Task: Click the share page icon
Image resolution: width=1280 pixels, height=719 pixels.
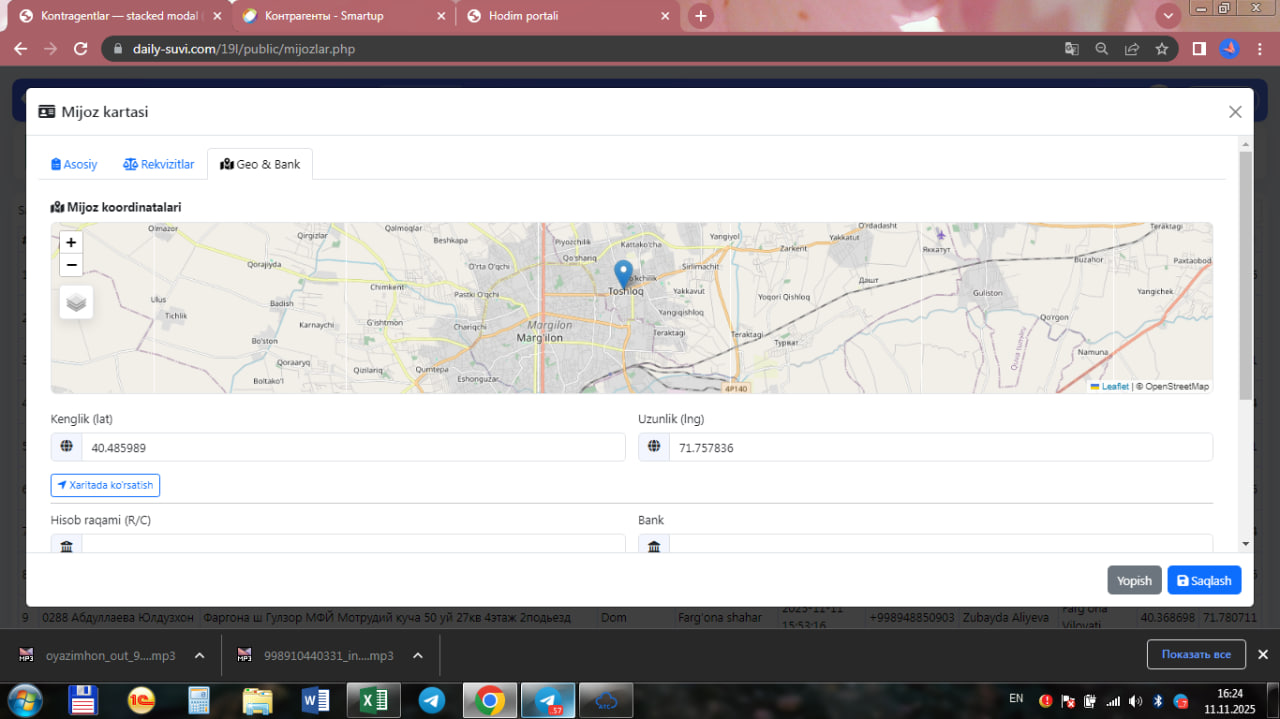Action: (x=1132, y=49)
